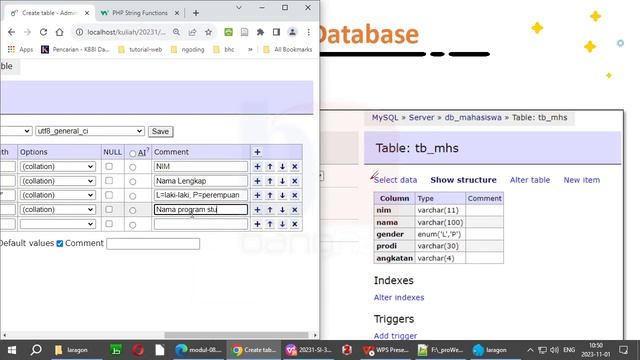This screenshot has width=640, height=360.
Task: Click New item in the slide
Action: [x=582, y=180]
